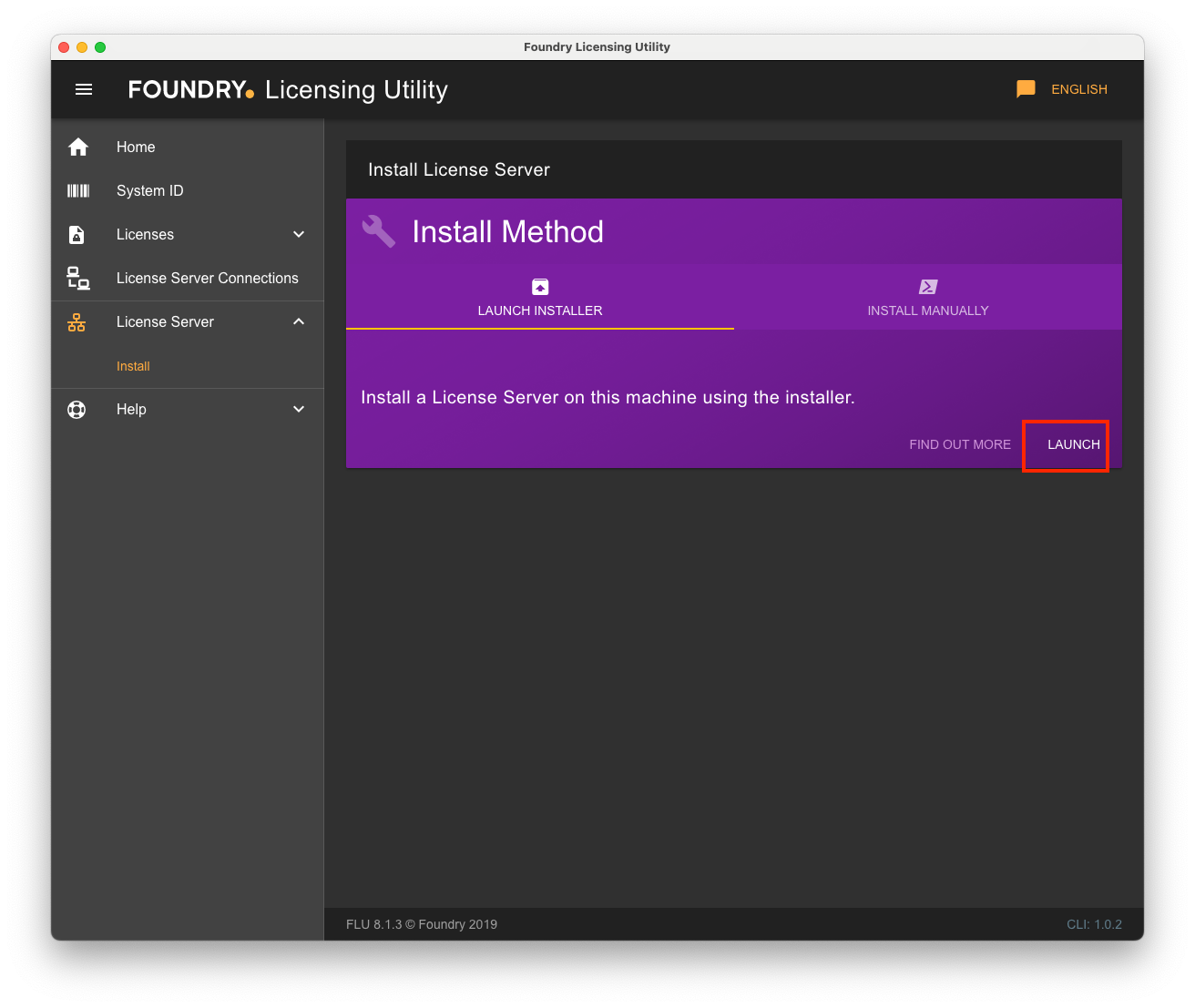1195x1008 pixels.
Task: Open the Find Out More link
Action: coord(959,444)
